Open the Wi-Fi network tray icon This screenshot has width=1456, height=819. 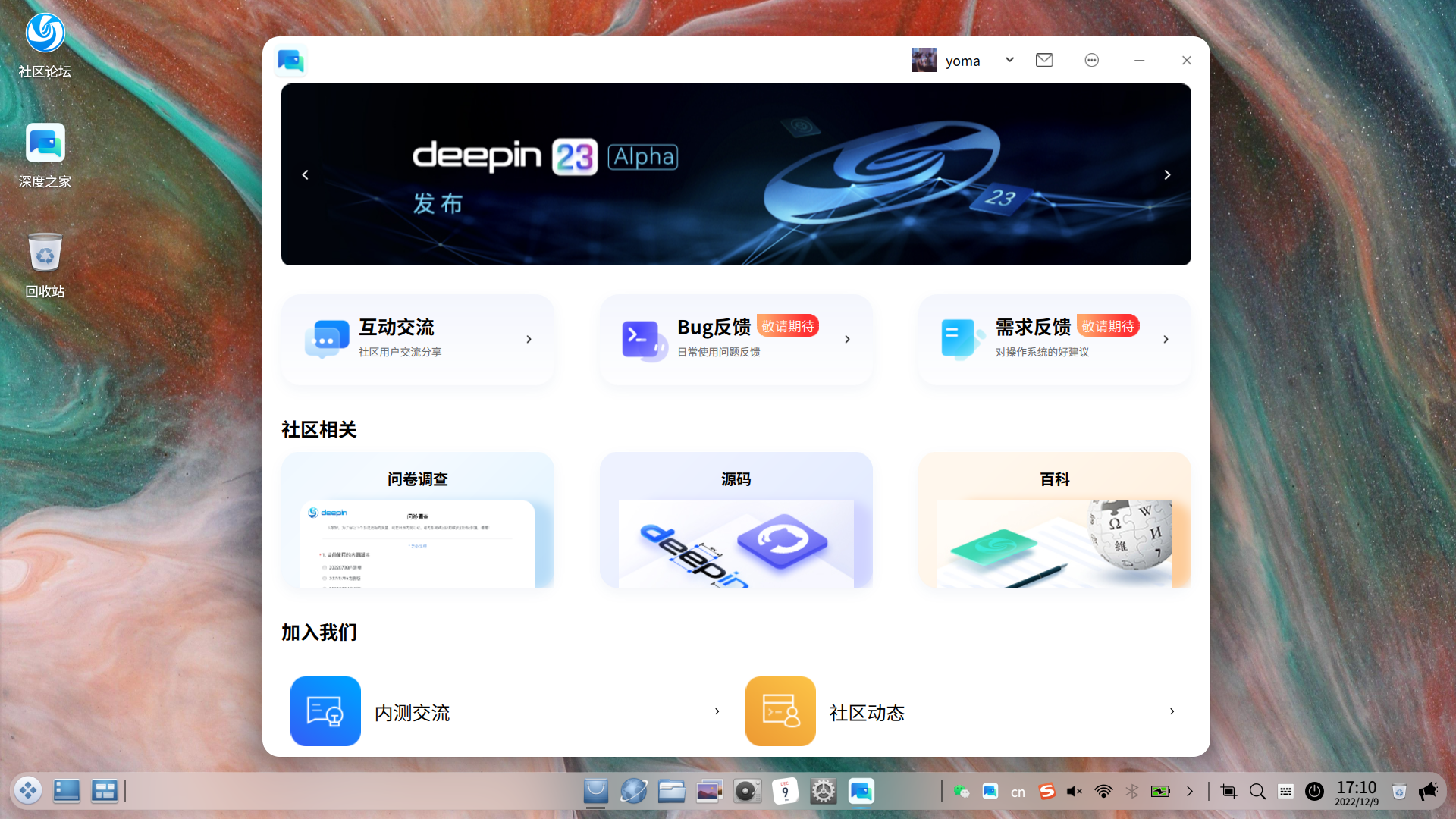pyautogui.click(x=1103, y=792)
